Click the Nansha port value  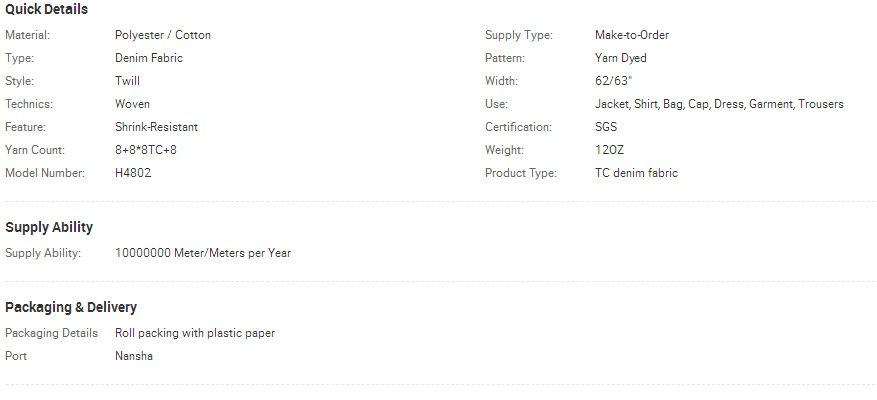(x=134, y=356)
